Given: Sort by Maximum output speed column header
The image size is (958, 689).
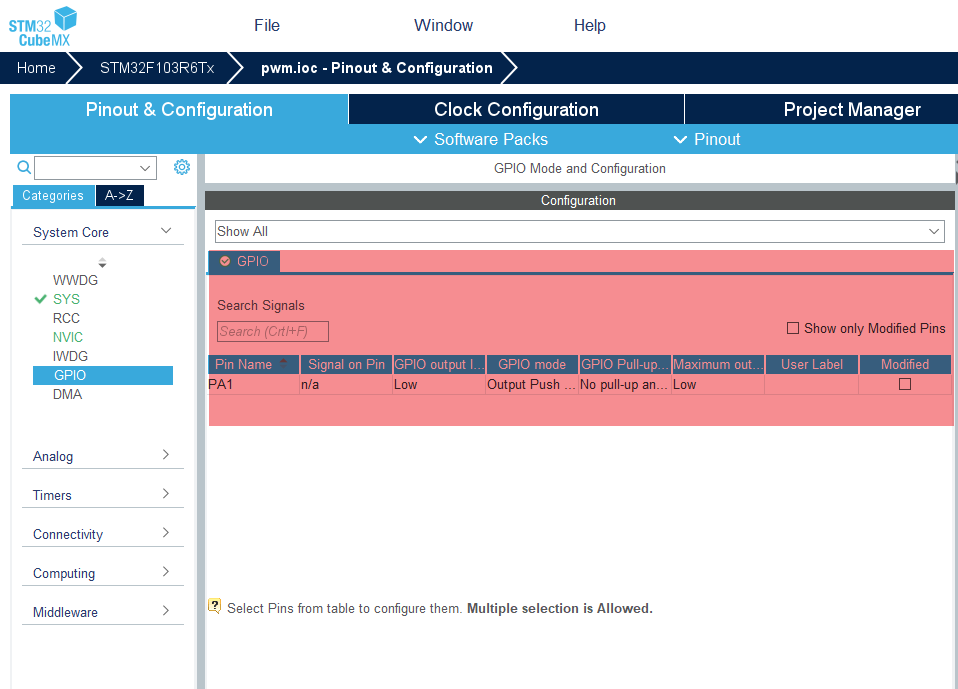Looking at the screenshot, I should click(718, 365).
